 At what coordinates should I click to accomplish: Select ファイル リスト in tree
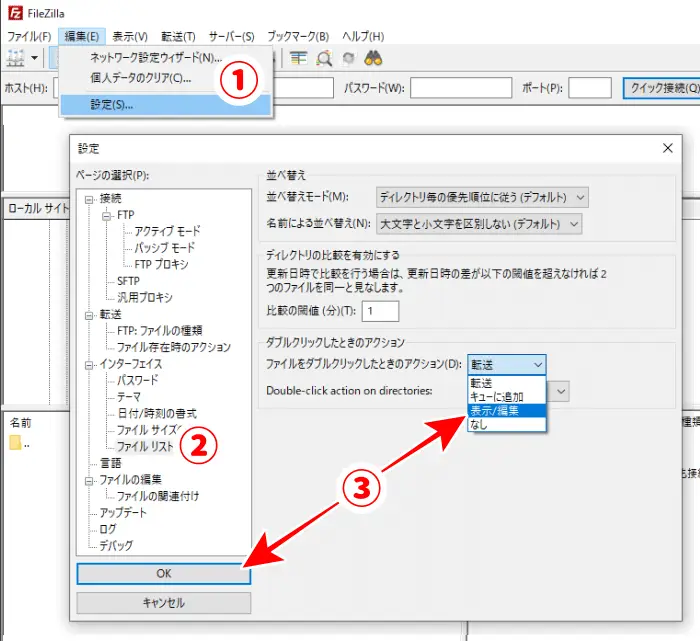tap(145, 446)
